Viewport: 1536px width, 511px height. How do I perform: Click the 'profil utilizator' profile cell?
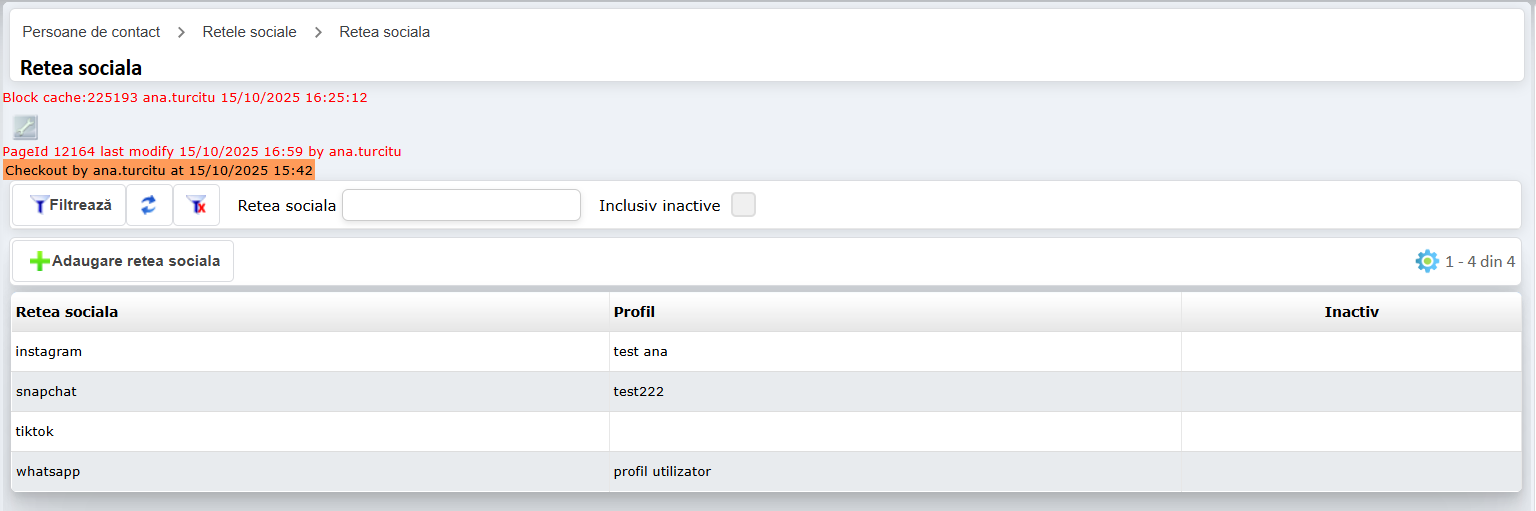[x=662, y=472]
